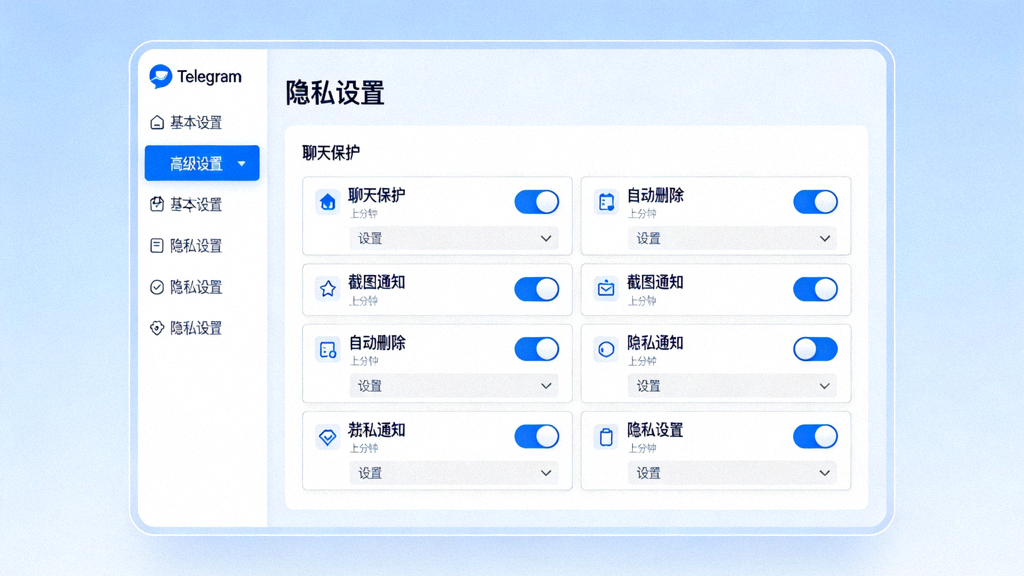The width and height of the screenshot is (1024, 576).
Task: Click the shield icon beside 热私通知
Action: pyautogui.click(x=326, y=437)
